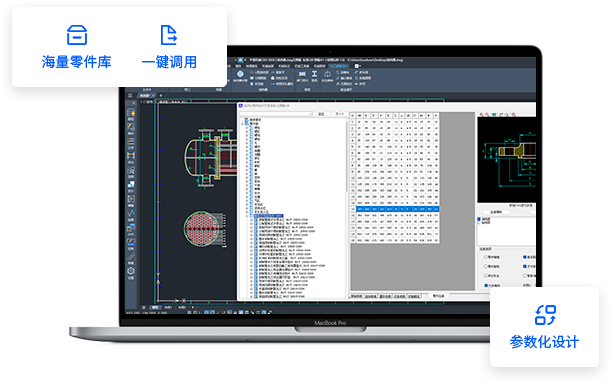The width and height of the screenshot is (611, 384).
Task: Add a layout with the plus at the canvas bottom
Action: pos(192,307)
